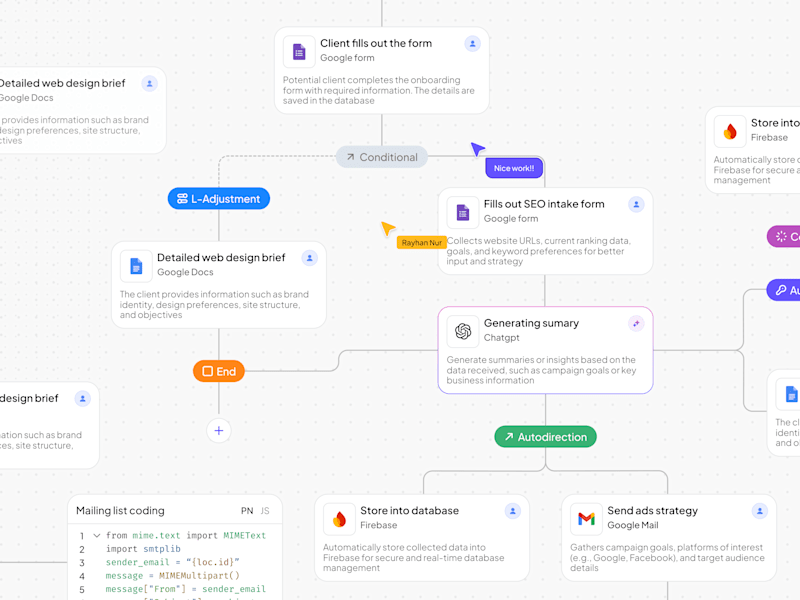Collapse code line 1 with the fold chevron

click(96, 536)
